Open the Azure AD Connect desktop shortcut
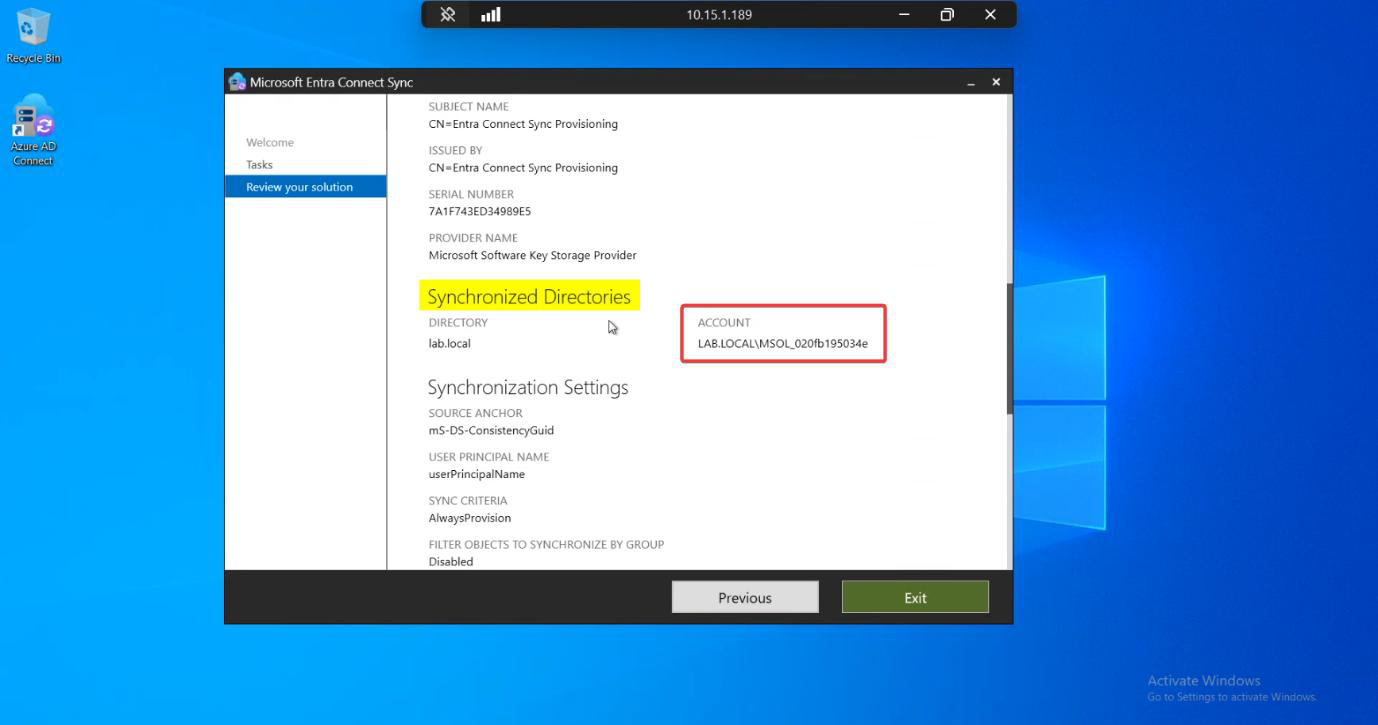1378x725 pixels. pyautogui.click(x=33, y=131)
